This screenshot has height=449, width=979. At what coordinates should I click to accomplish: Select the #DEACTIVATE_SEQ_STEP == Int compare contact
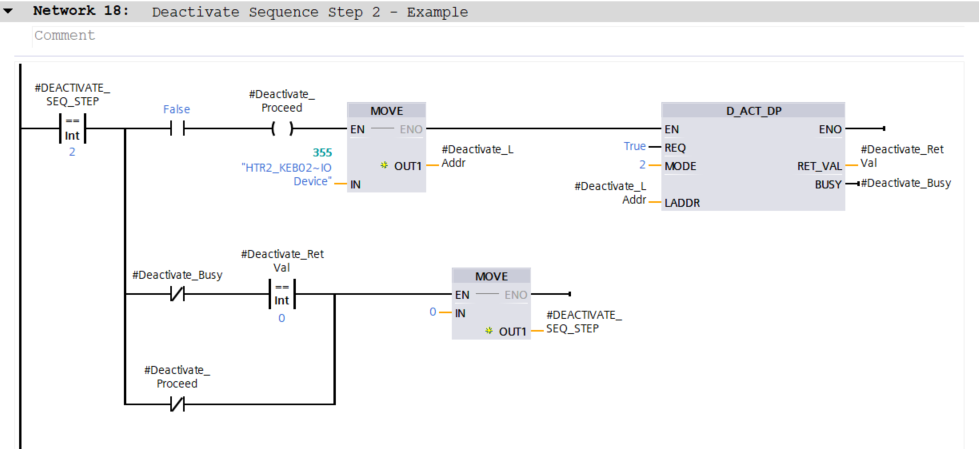click(x=72, y=129)
